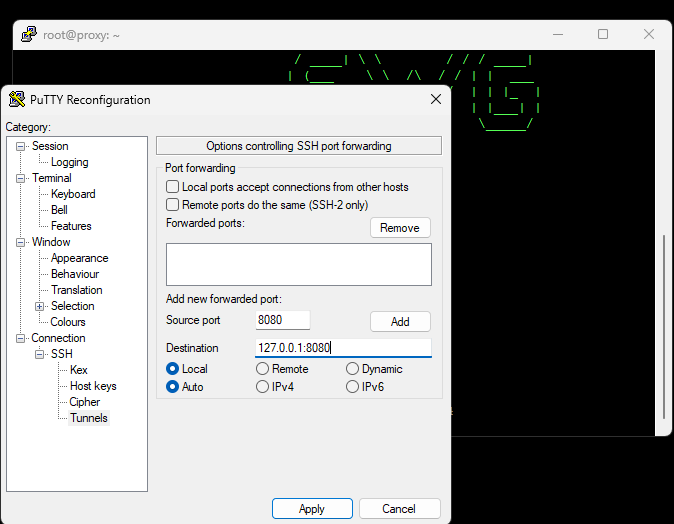
Task: Click the Forwarded ports list box
Action: (x=299, y=264)
